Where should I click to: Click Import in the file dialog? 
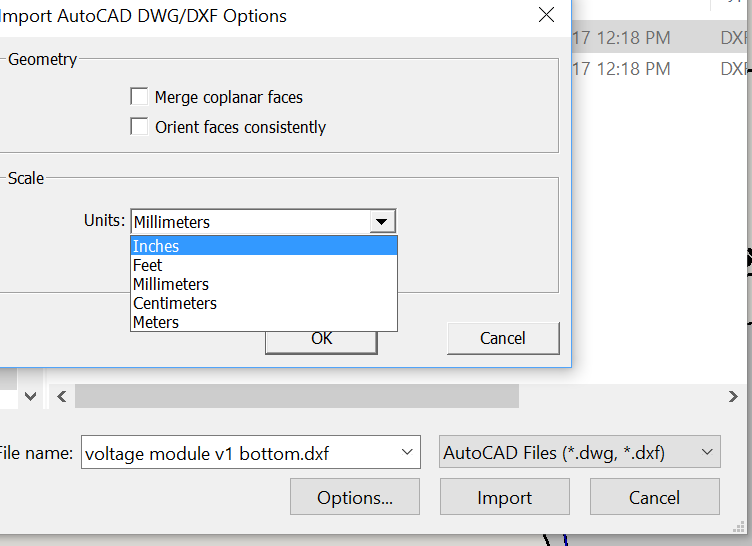coord(505,497)
